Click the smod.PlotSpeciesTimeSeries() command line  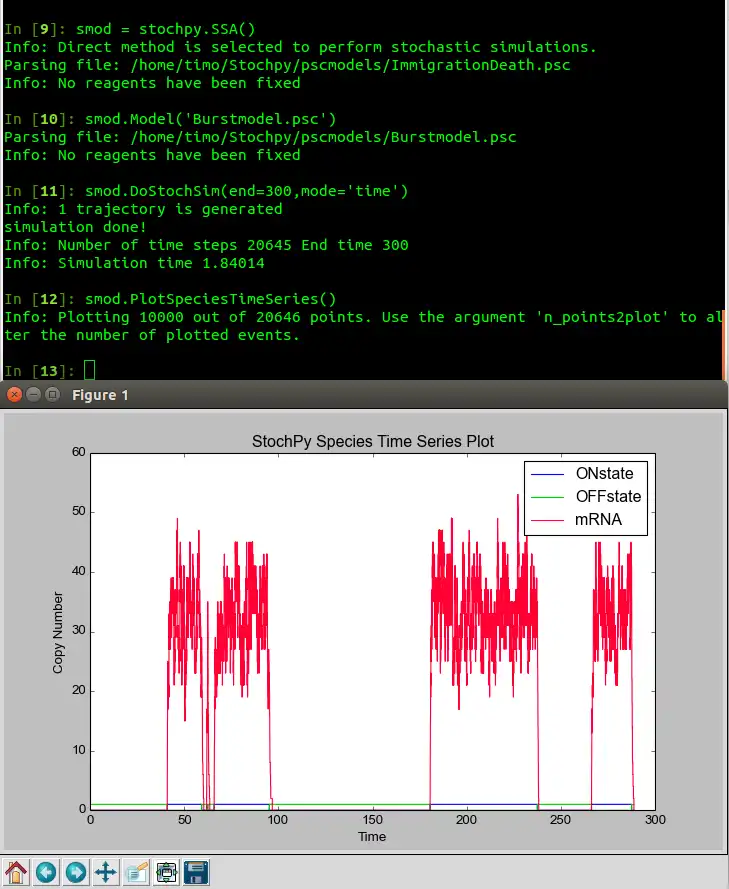[210, 299]
